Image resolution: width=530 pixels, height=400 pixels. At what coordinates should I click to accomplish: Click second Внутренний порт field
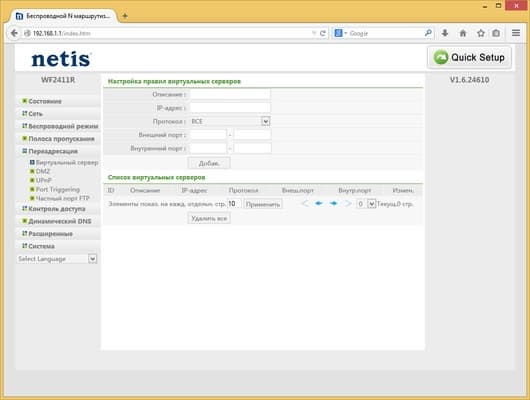(252, 148)
